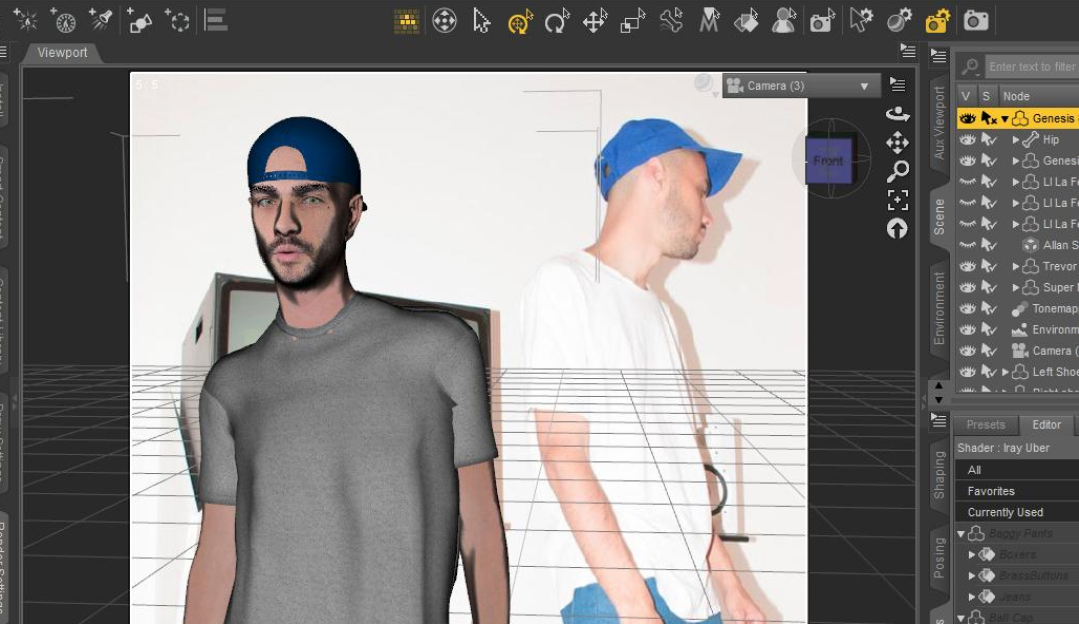Click the frame selection viewport icon
This screenshot has width=1079, height=624.
(x=897, y=200)
